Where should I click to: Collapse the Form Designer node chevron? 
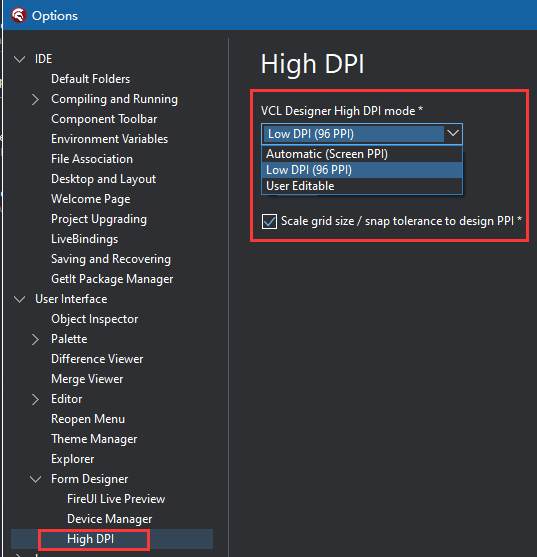[36, 479]
